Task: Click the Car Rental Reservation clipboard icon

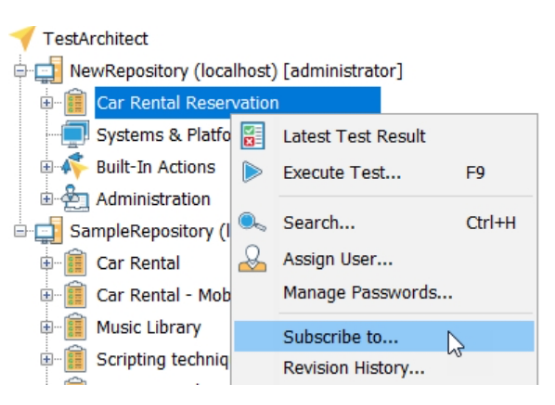Action: coord(75,102)
